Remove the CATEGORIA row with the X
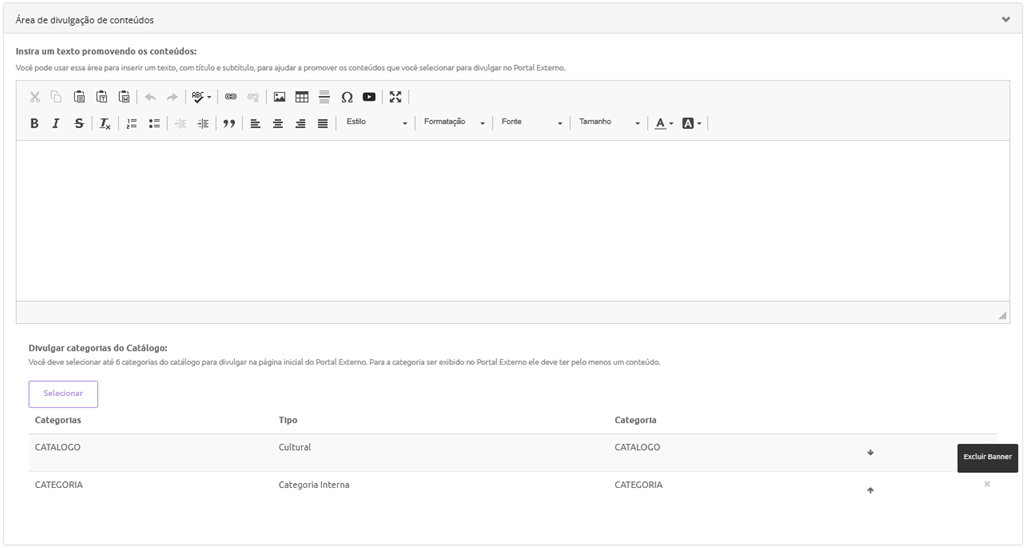 tap(987, 484)
